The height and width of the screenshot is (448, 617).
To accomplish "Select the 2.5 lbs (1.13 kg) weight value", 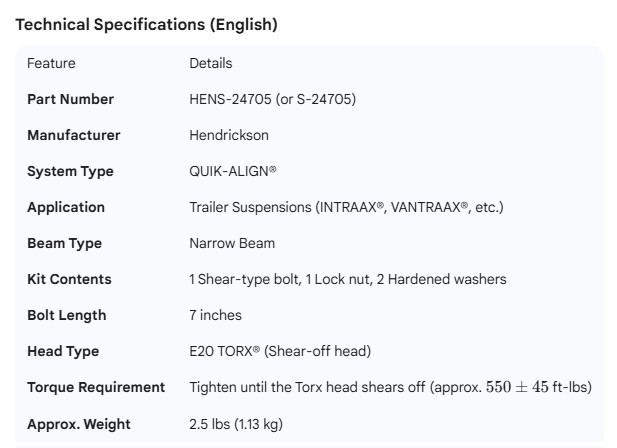I will coord(236,424).
